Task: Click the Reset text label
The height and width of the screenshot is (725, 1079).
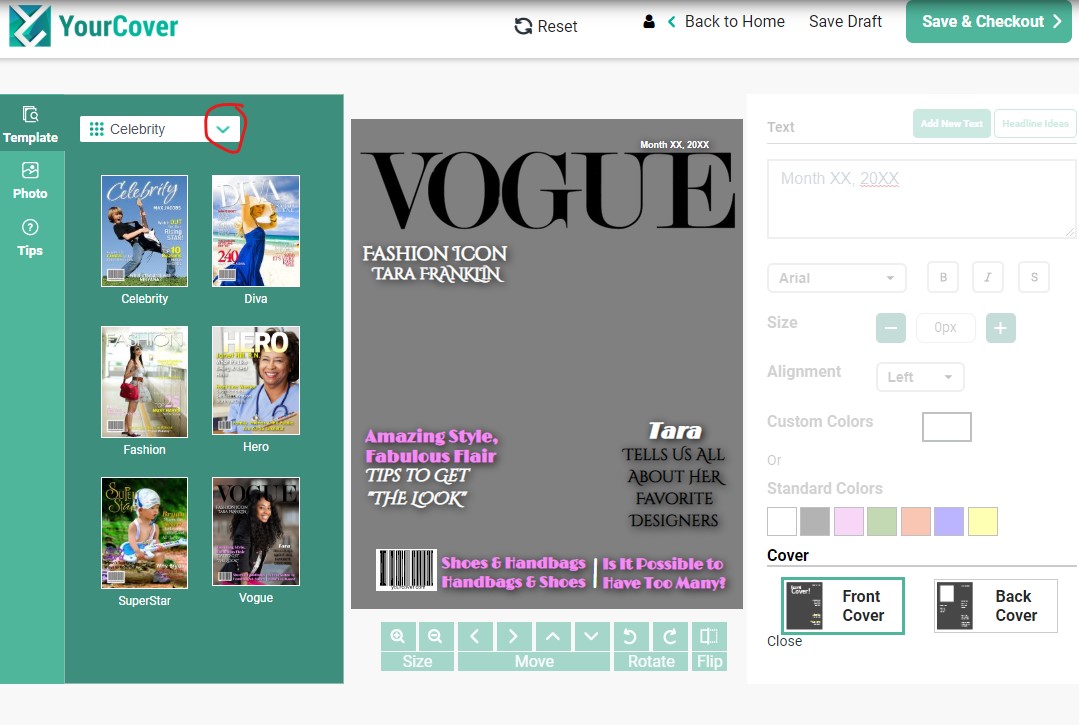Action: [x=557, y=26]
